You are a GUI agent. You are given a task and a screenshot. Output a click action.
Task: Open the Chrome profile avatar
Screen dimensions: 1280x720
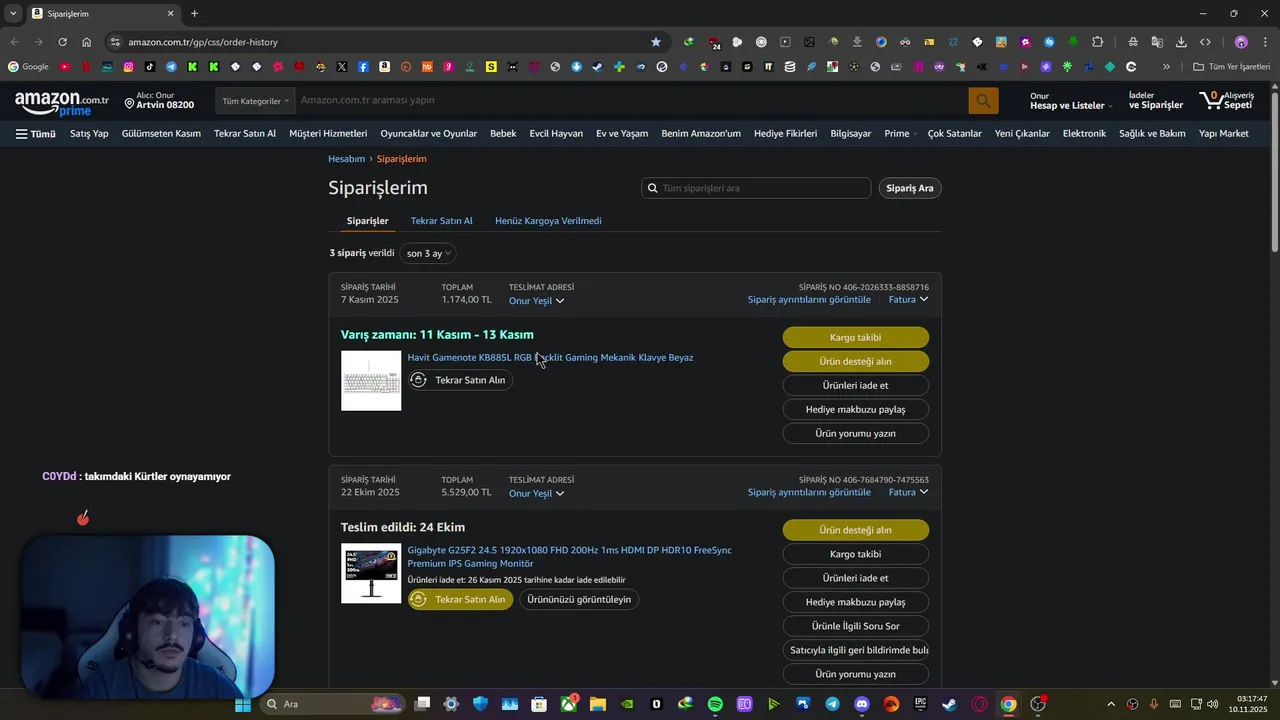tap(1241, 42)
